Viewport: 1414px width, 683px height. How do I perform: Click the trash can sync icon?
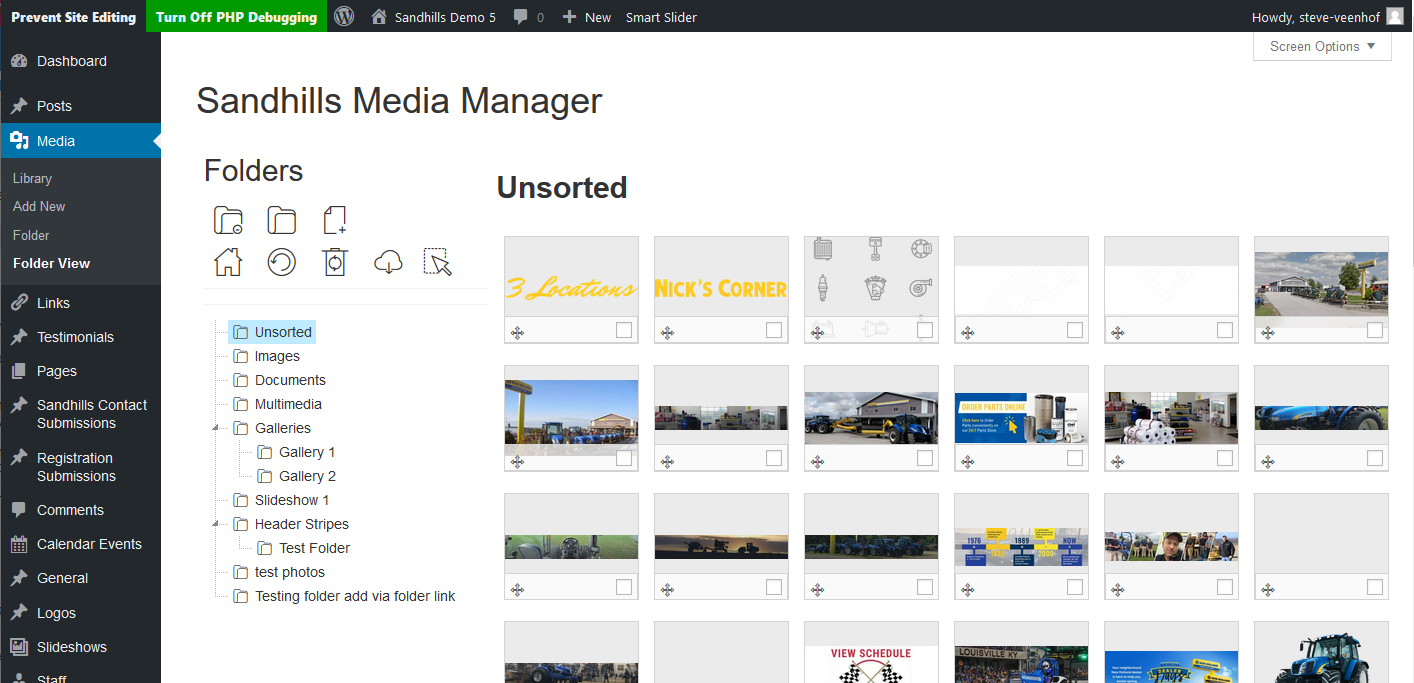(335, 262)
